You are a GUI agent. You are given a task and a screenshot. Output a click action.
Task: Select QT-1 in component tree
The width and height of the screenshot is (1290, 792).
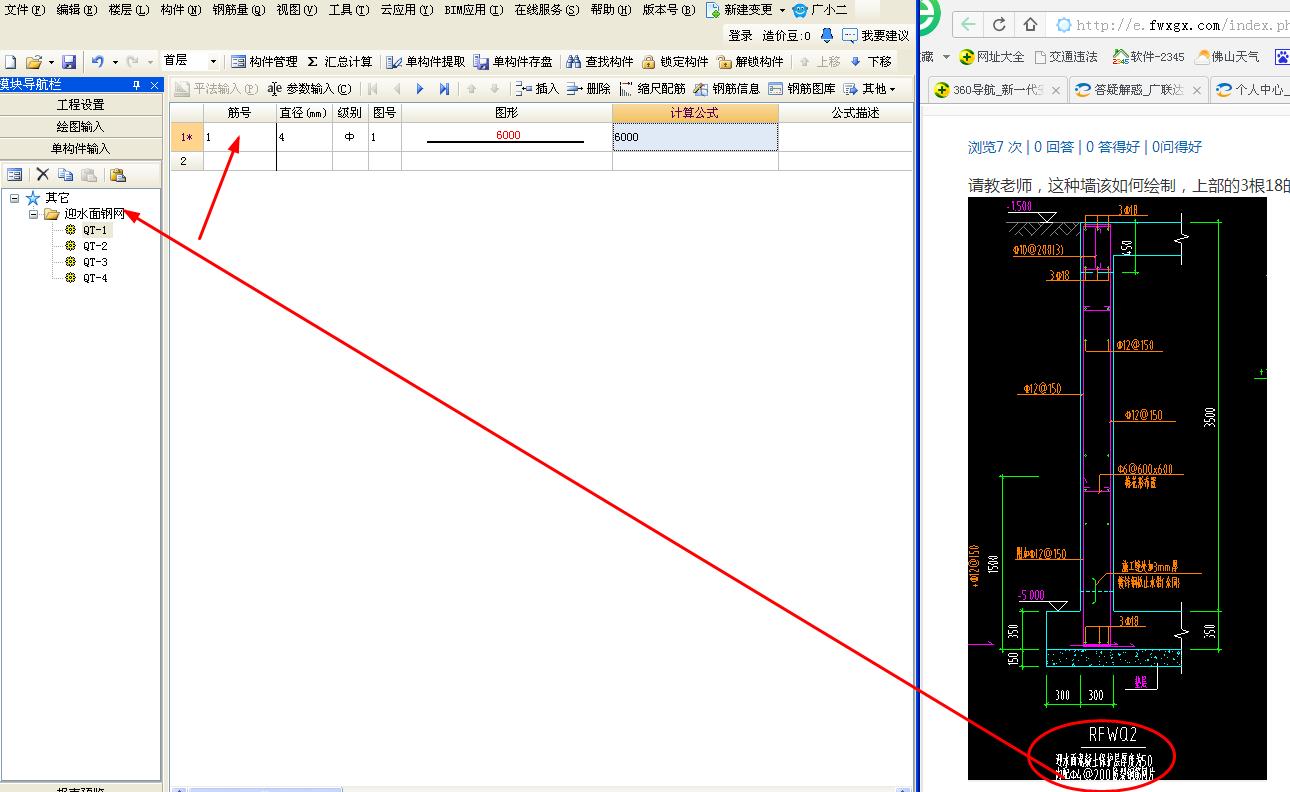tap(95, 230)
